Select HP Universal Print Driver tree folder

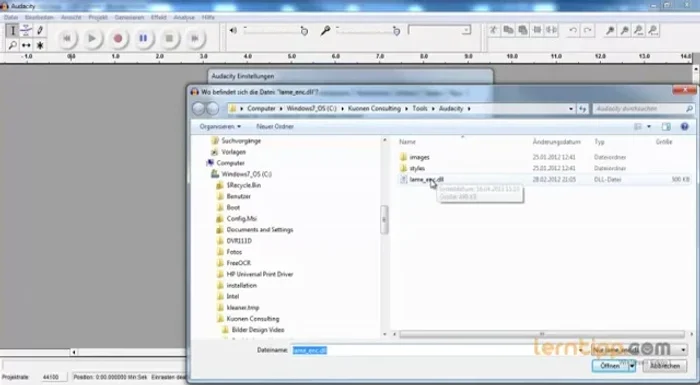260,274
